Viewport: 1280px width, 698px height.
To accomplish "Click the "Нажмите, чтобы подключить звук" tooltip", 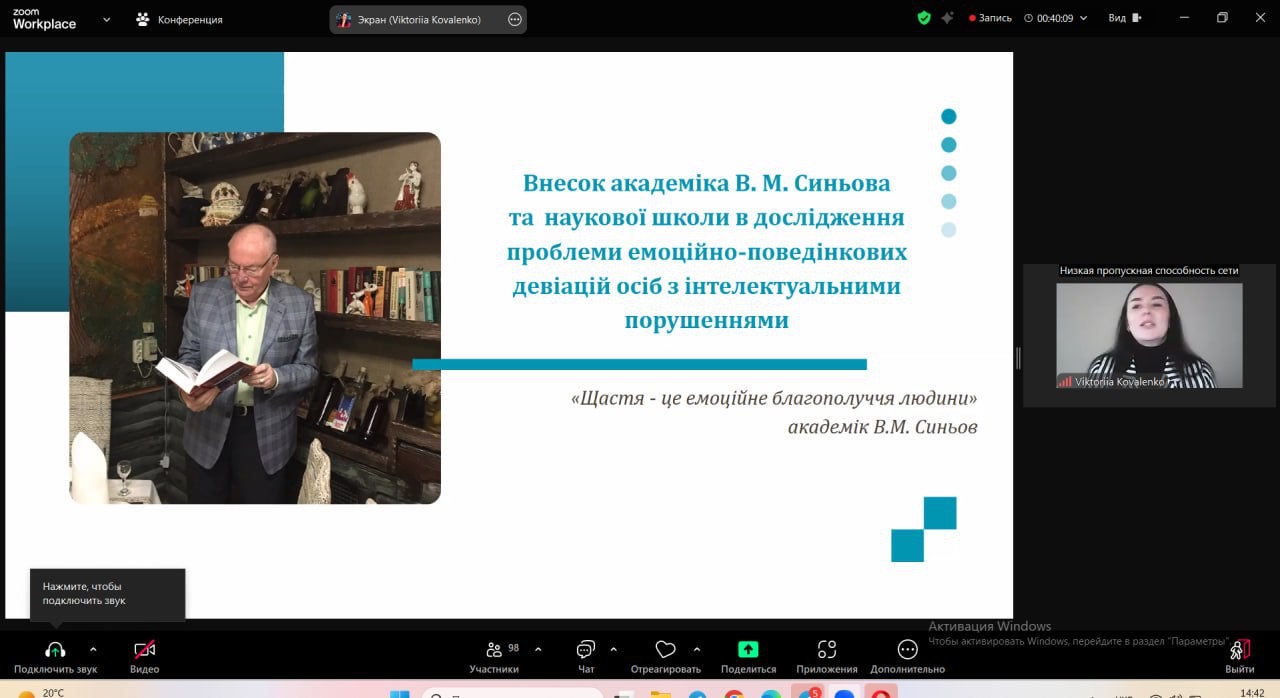I will point(108,594).
